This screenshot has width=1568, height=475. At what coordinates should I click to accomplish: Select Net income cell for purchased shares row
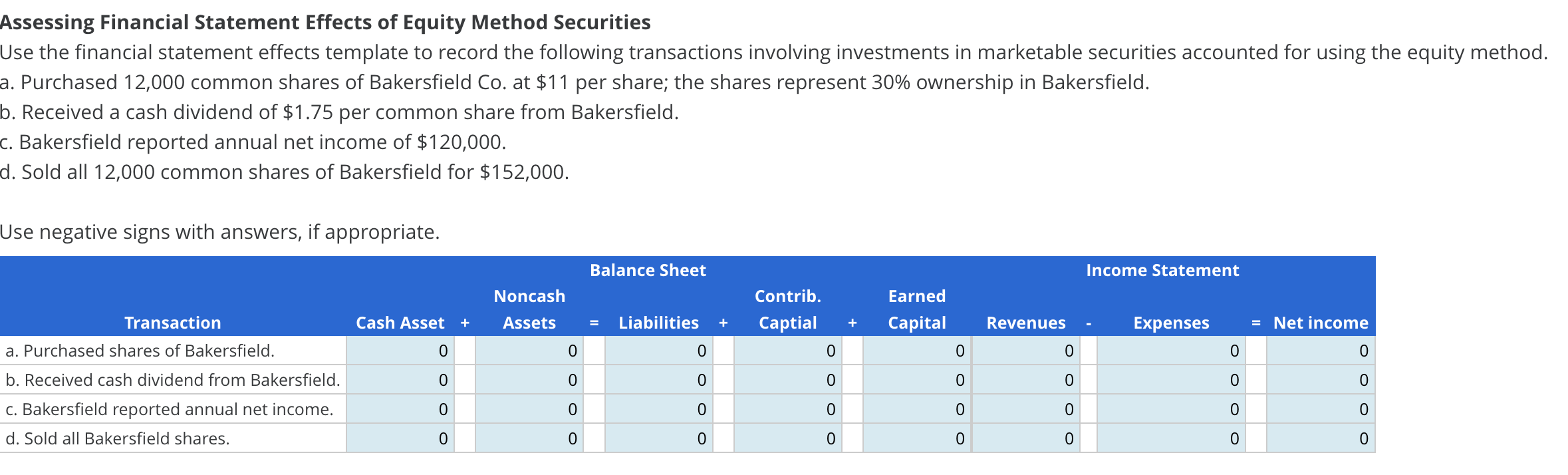[x=1321, y=351]
